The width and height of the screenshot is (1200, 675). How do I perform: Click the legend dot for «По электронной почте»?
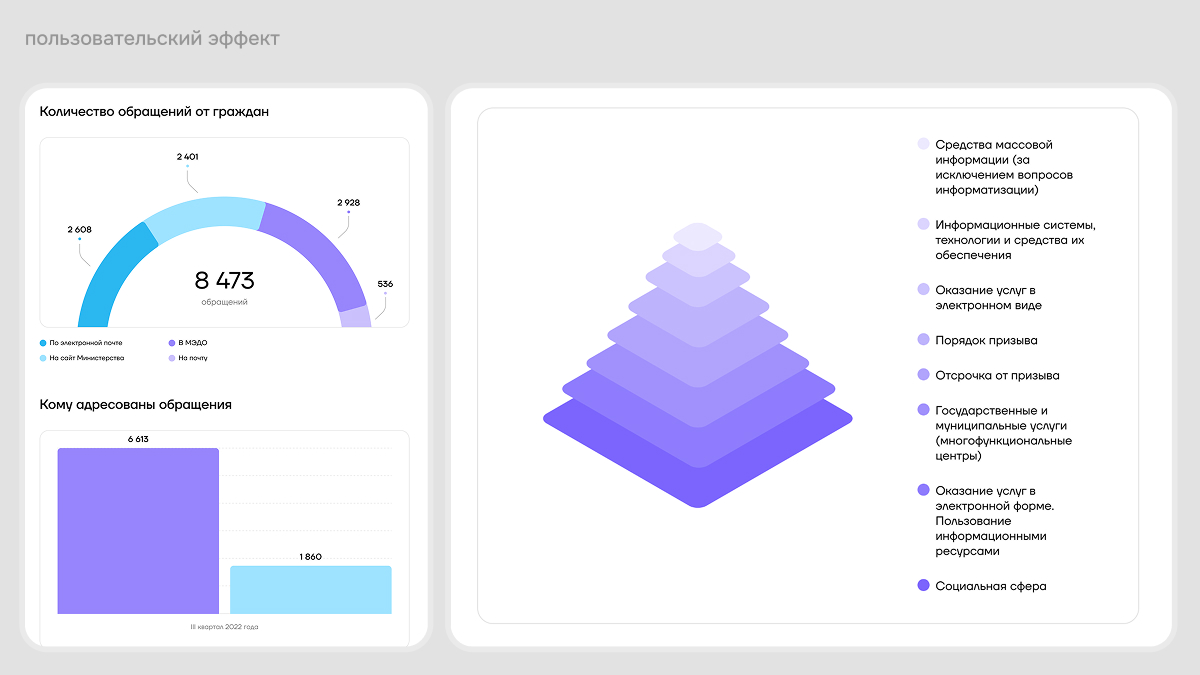tap(43, 343)
